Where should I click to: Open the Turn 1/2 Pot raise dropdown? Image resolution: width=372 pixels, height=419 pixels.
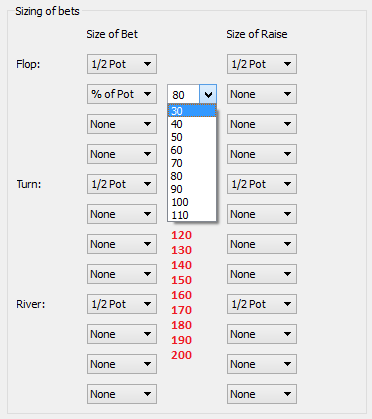tap(262, 184)
